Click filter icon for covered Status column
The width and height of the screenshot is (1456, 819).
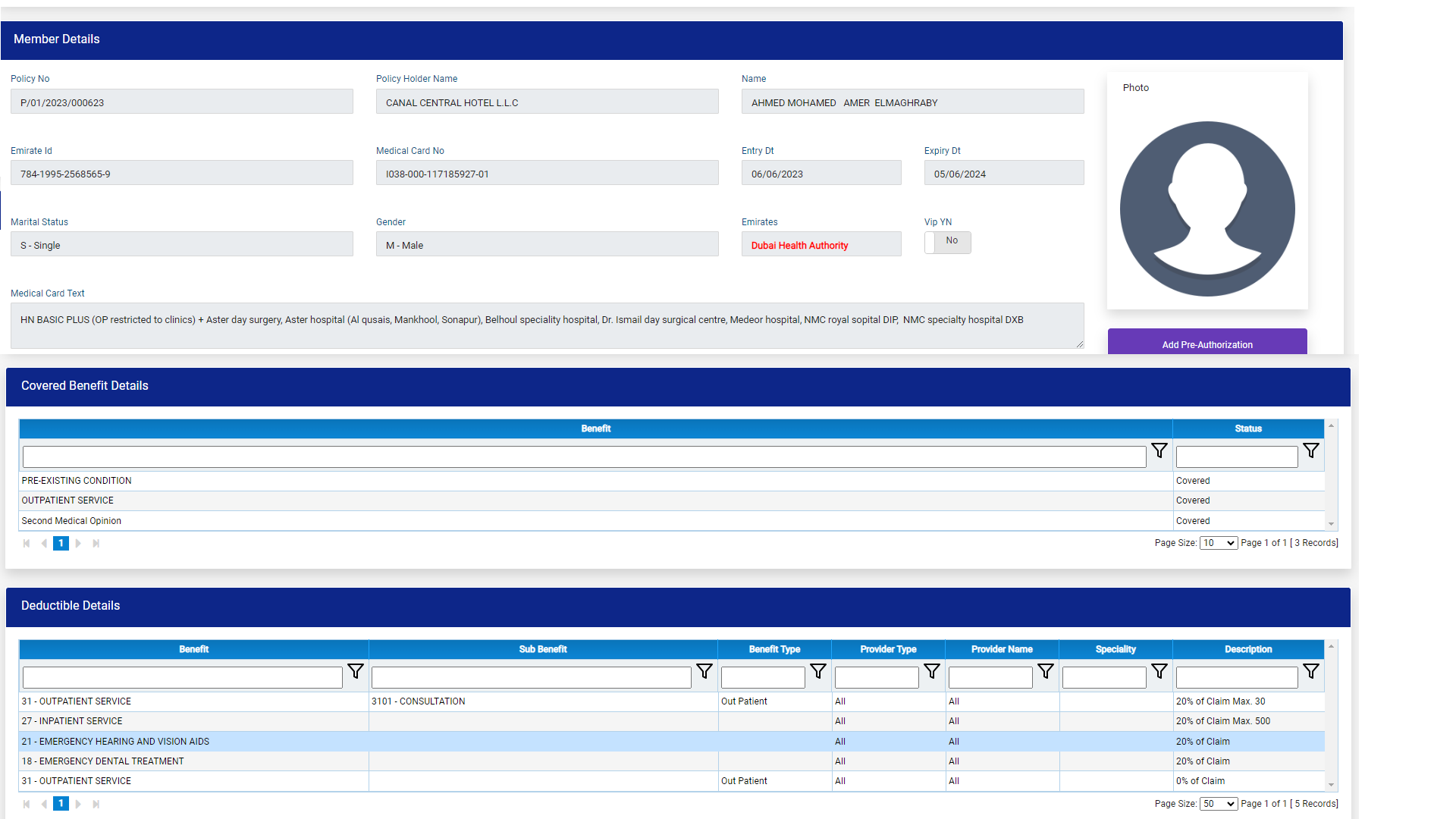click(x=1310, y=450)
